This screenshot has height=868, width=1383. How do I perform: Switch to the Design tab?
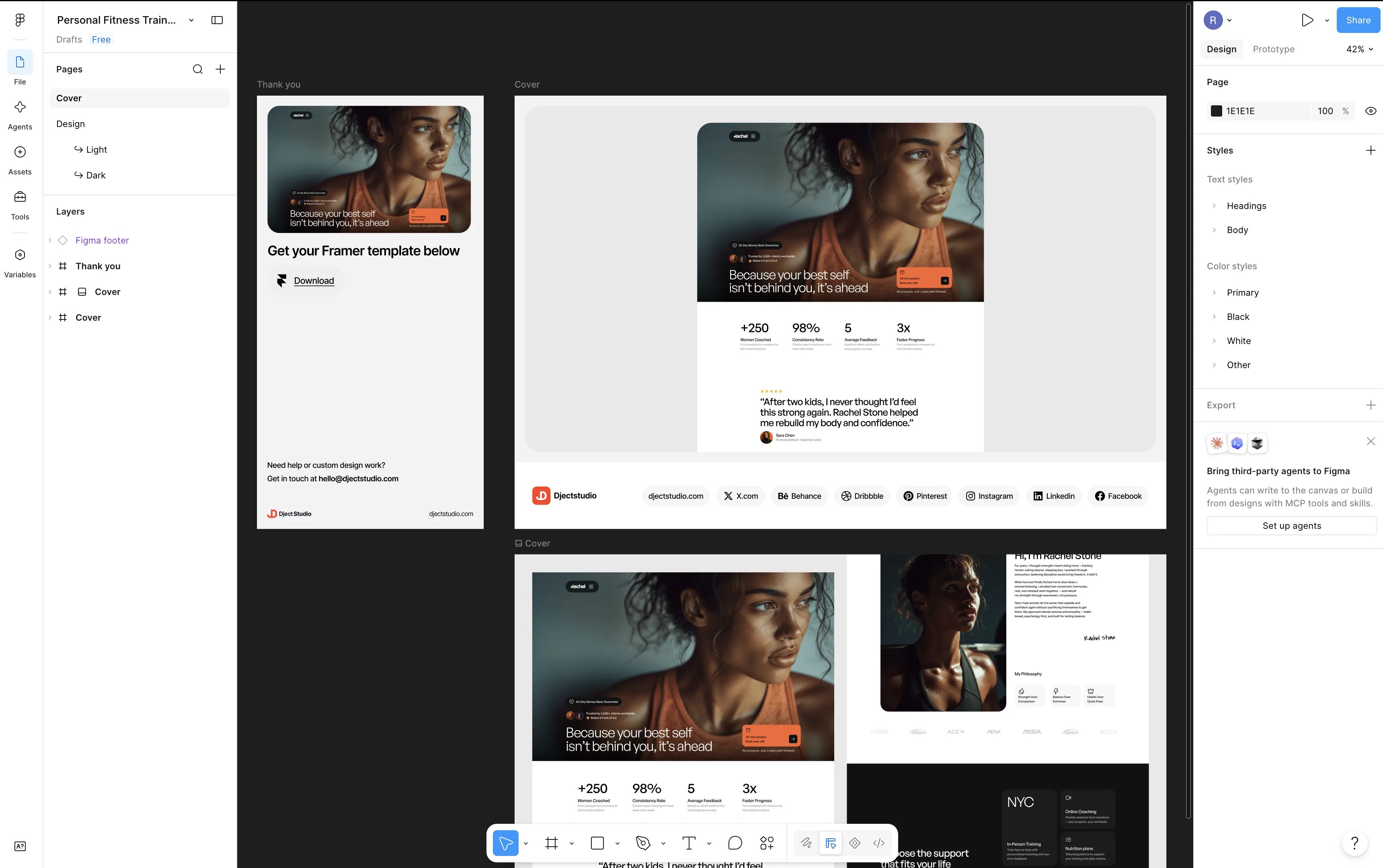1221,49
